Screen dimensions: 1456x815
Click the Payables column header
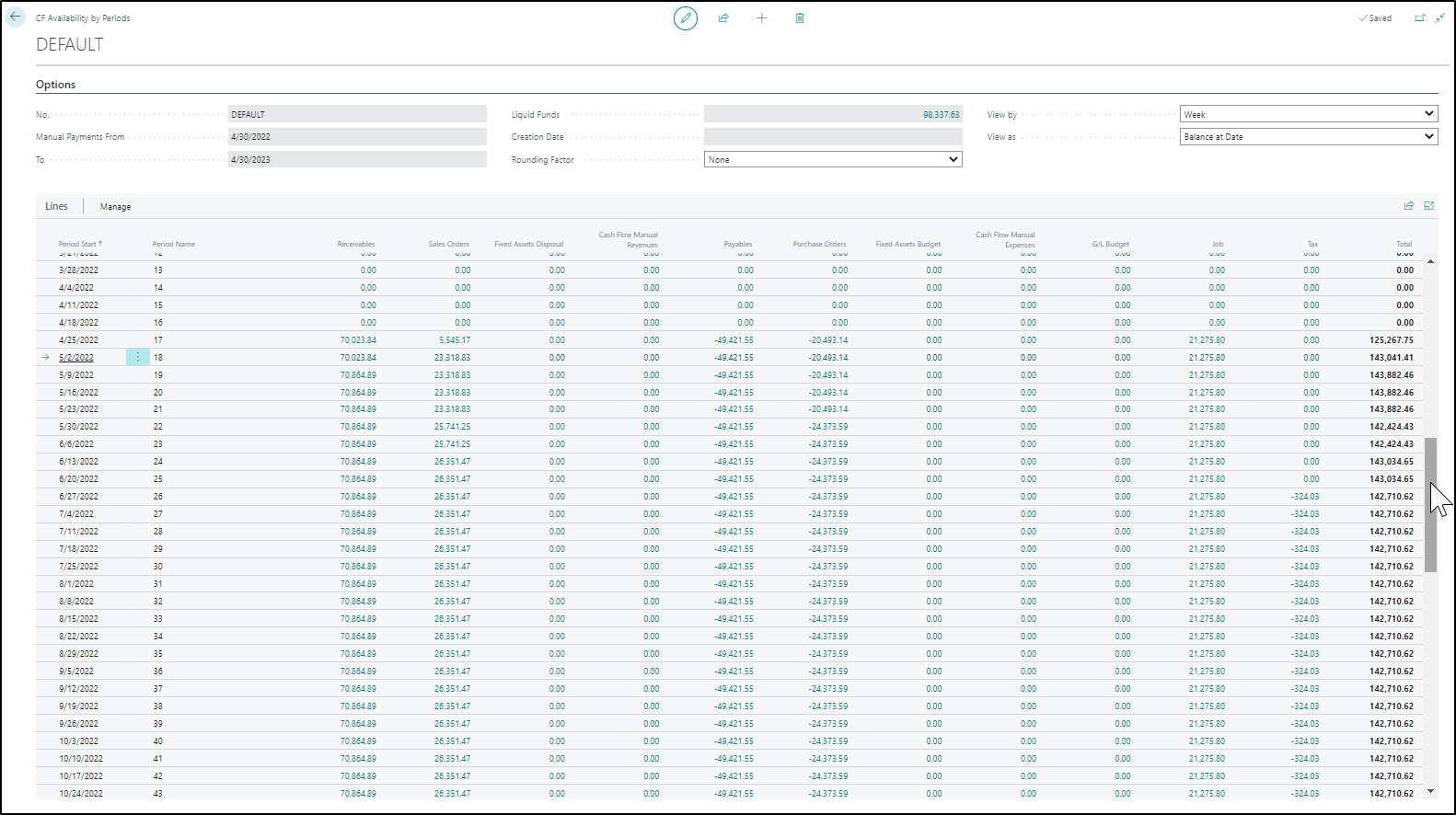(738, 244)
